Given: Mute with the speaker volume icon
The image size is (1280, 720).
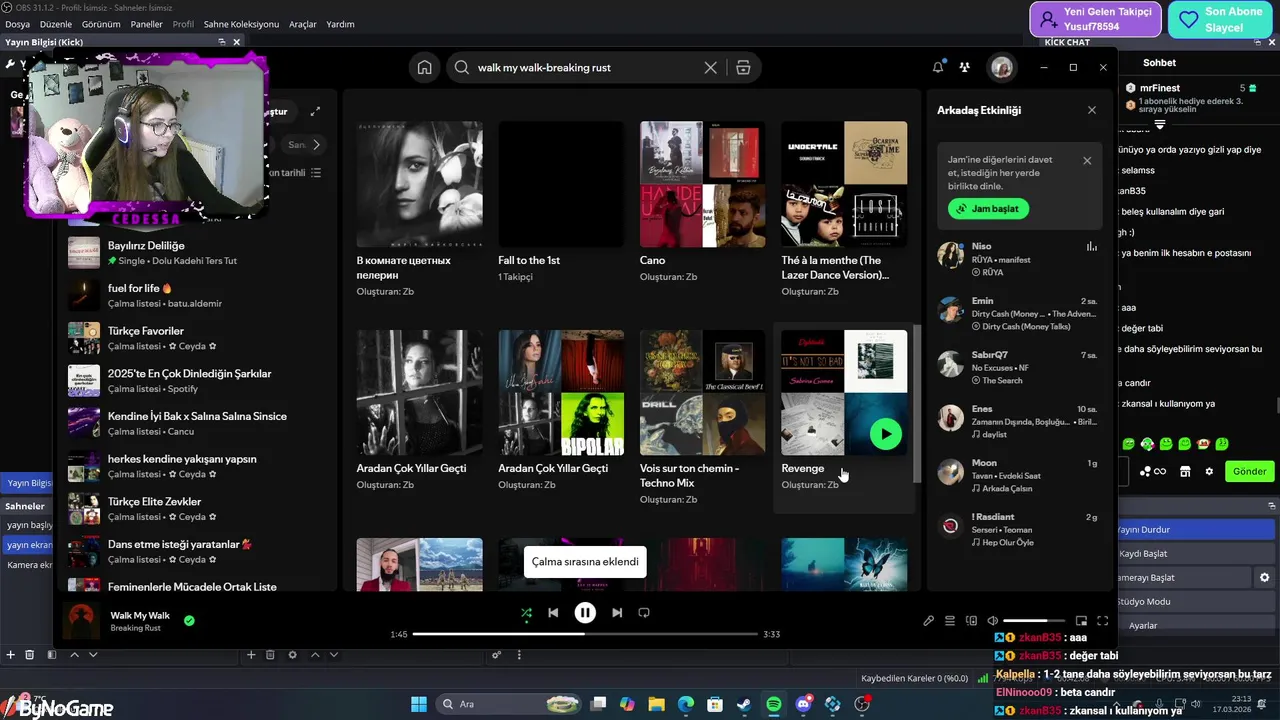Looking at the screenshot, I should 992,621.
